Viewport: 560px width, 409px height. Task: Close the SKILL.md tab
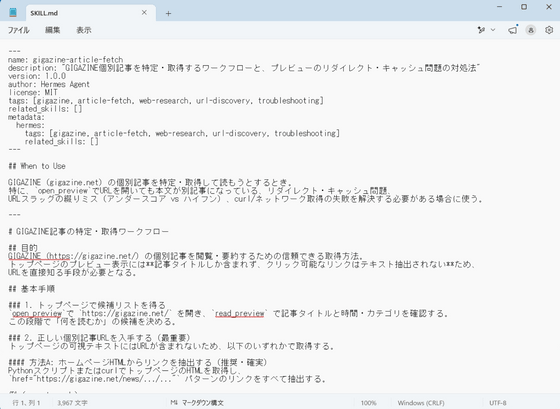(144, 13)
